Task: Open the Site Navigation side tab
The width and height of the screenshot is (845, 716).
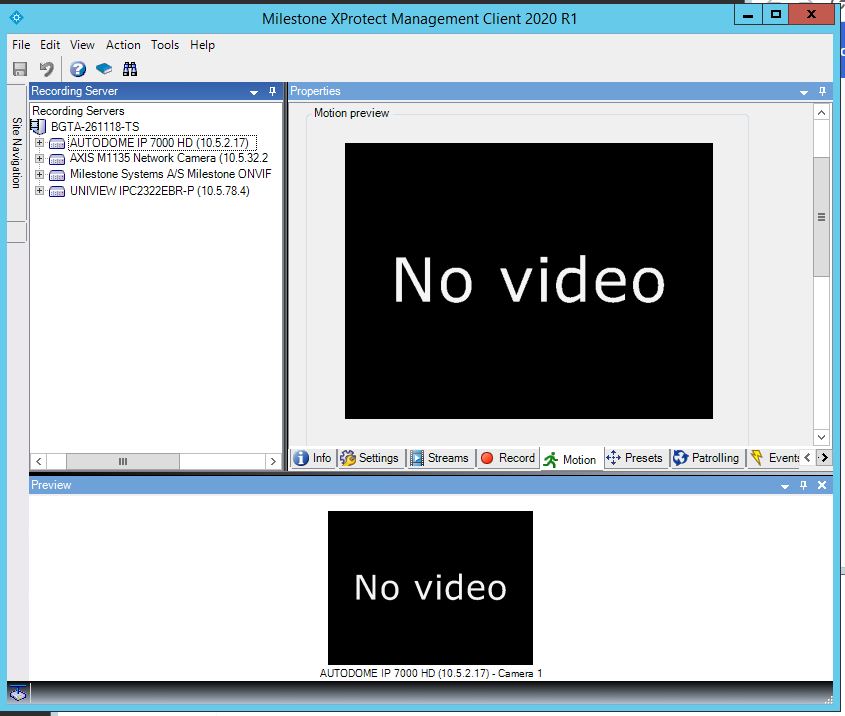Action: (x=16, y=153)
